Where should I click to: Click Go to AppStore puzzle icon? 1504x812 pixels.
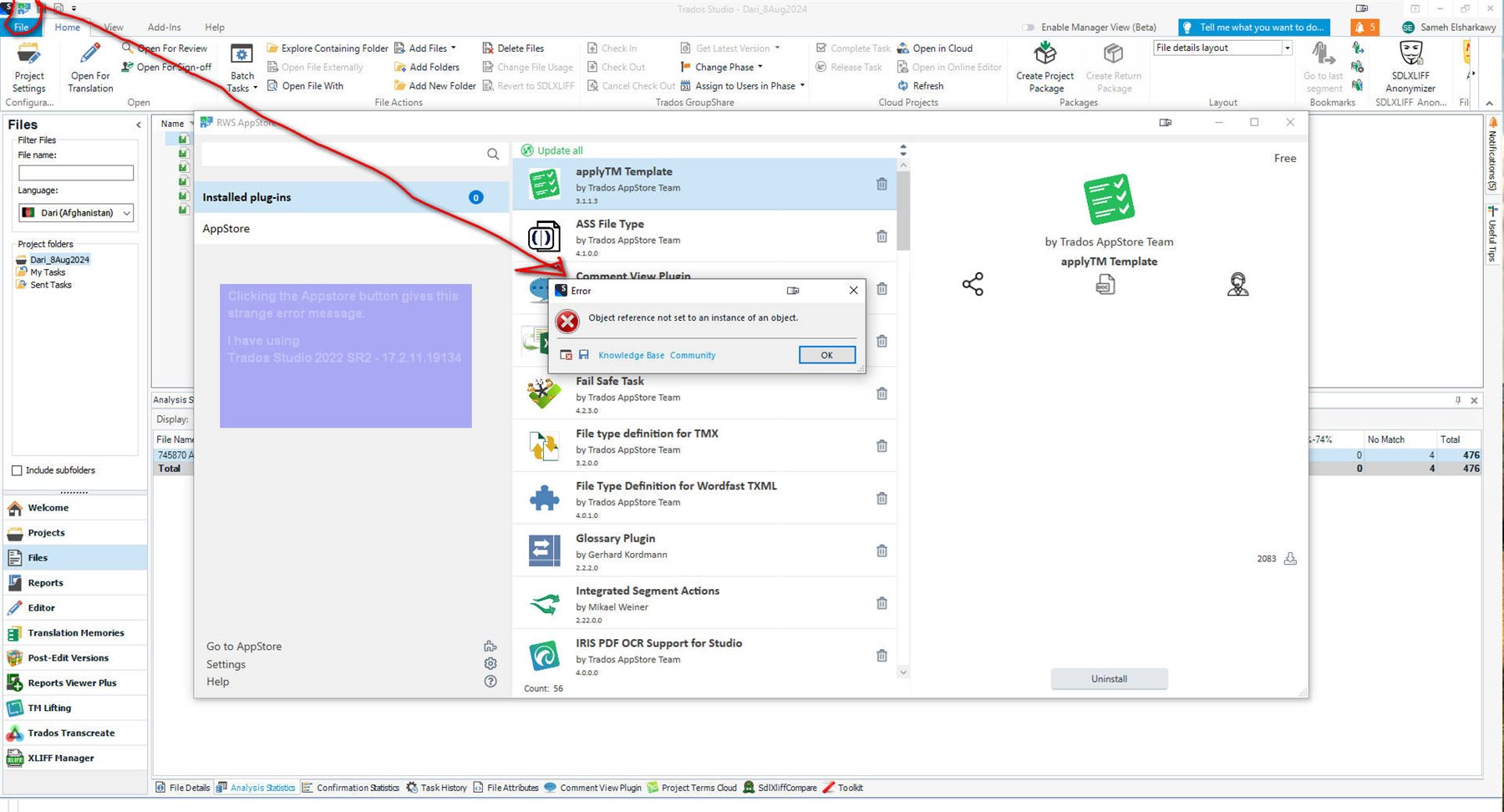490,646
